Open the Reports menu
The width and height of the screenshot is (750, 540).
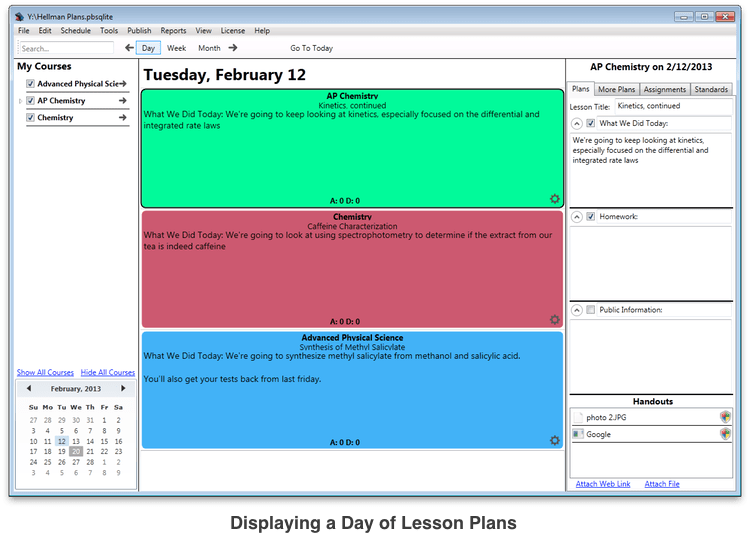pos(173,31)
